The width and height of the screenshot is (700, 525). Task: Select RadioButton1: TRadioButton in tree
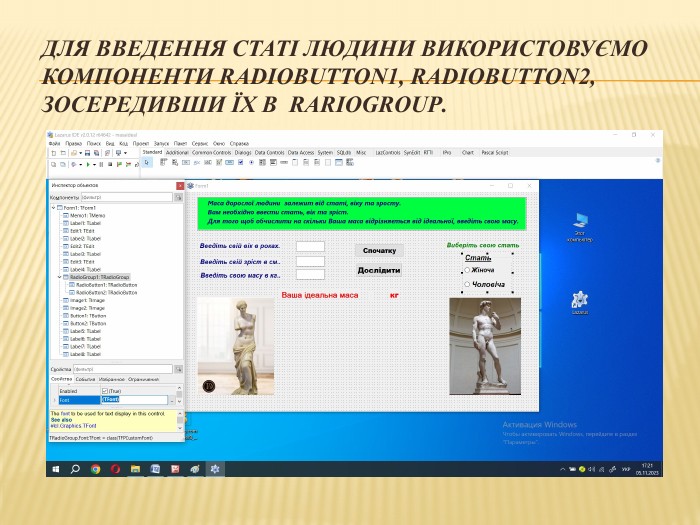(x=107, y=285)
